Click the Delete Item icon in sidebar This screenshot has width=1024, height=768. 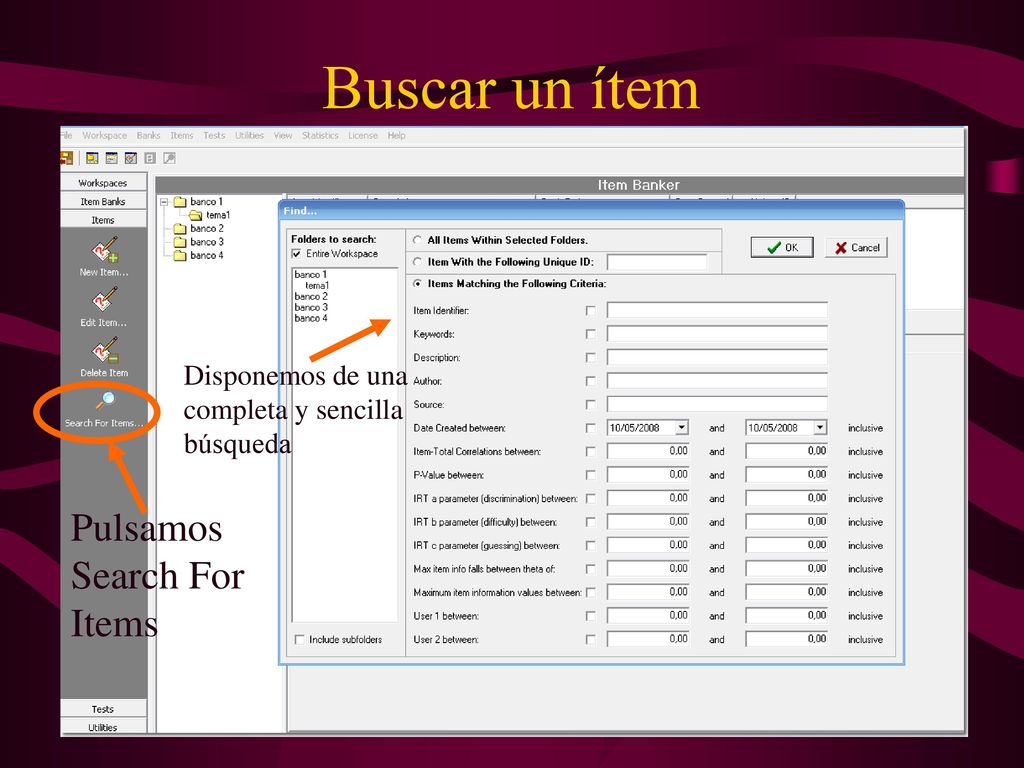pos(104,350)
